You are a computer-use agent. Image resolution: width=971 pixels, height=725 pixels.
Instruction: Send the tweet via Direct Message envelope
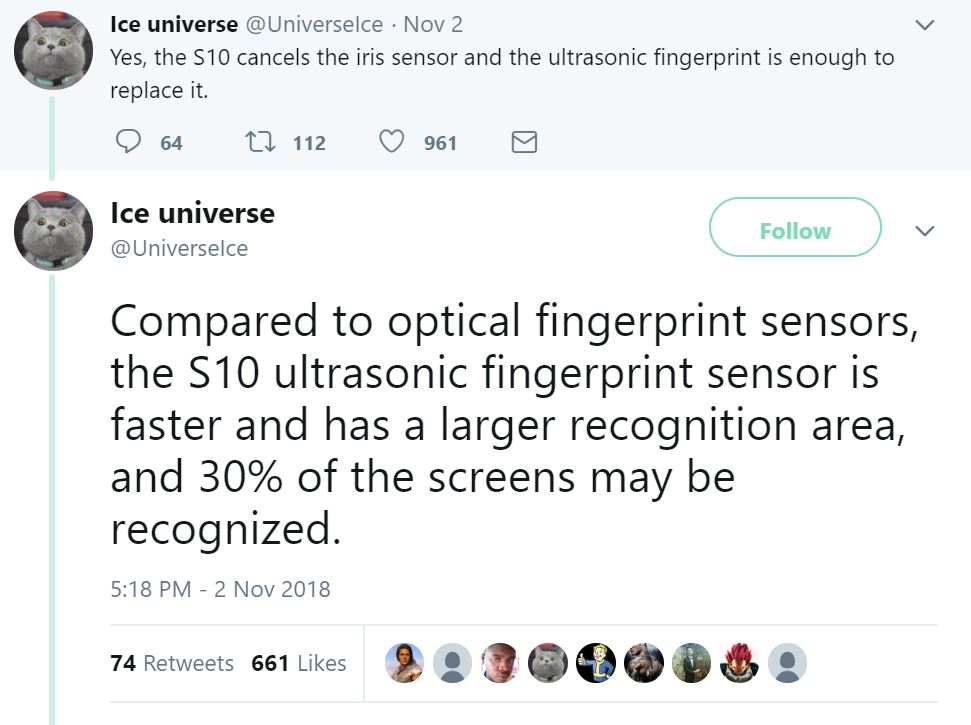(x=524, y=142)
